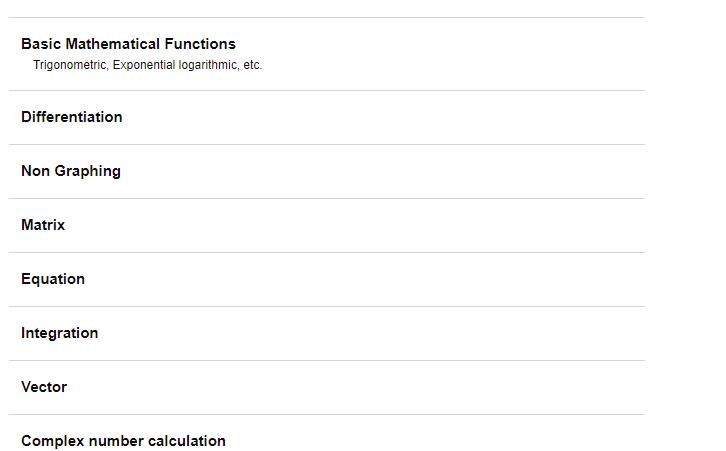The width and height of the screenshot is (726, 451).
Task: Click the word 'Exponential' in the subtitle
Action: tap(144, 65)
